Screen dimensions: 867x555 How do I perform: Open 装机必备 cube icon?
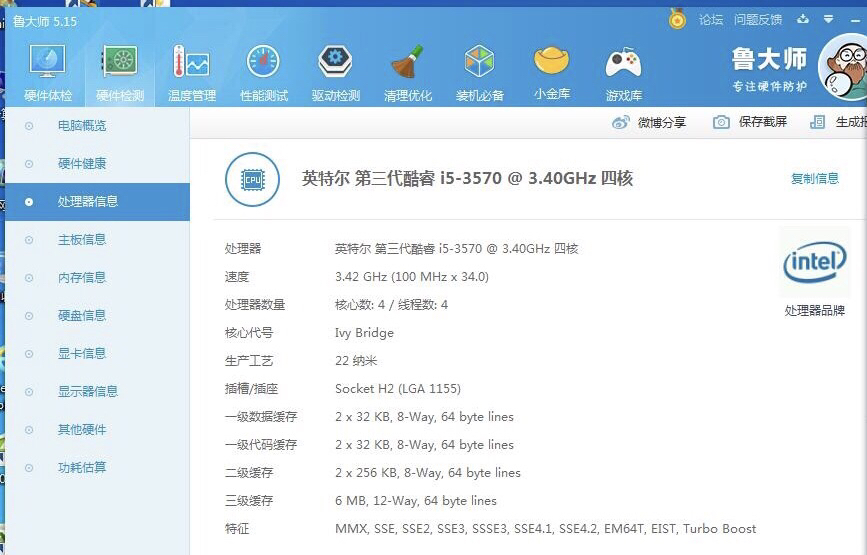[479, 73]
